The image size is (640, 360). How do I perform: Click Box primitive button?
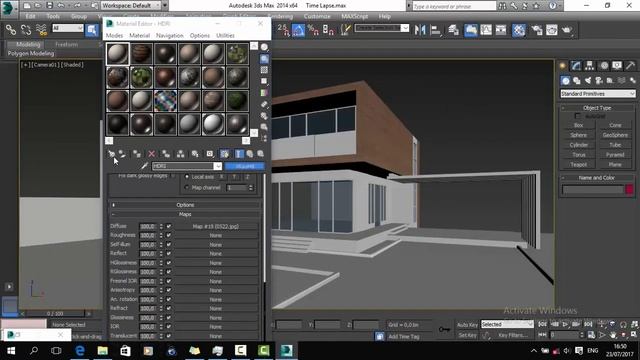(579, 125)
